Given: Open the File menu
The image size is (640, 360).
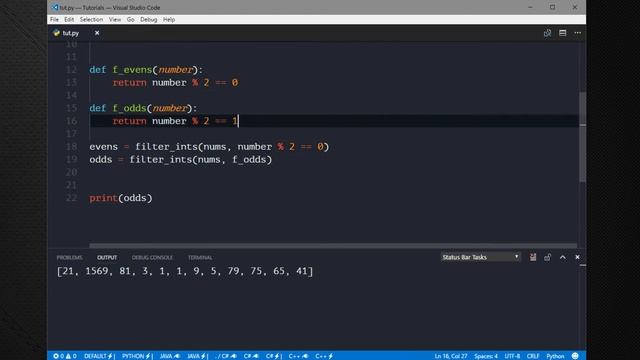Looking at the screenshot, I should tap(54, 19).
